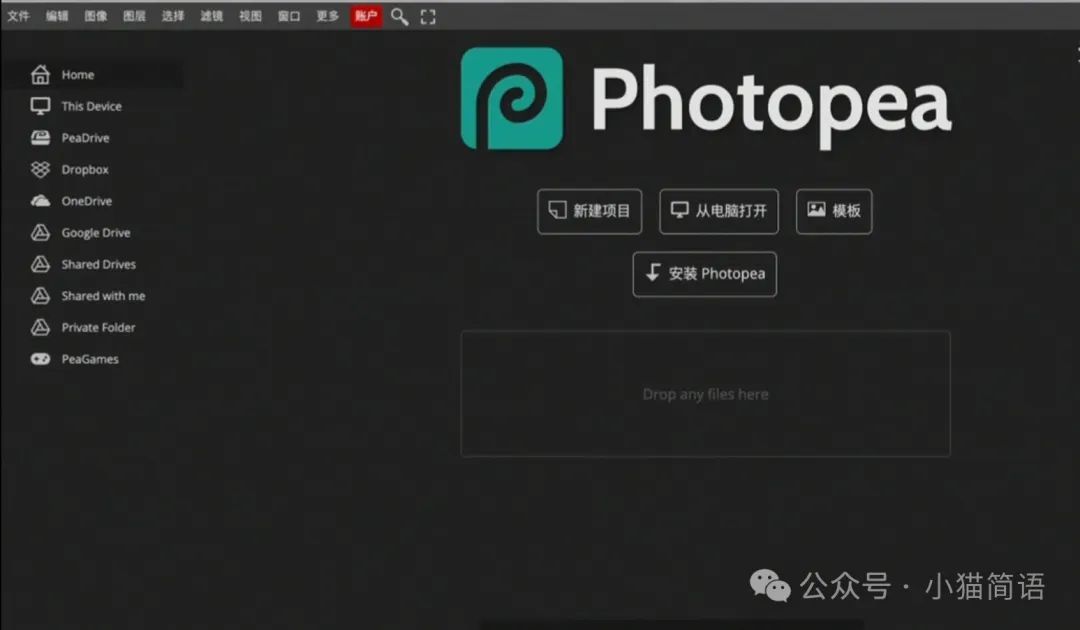Viewport: 1080px width, 630px height.
Task: Open the 编辑 menu
Action: coord(57,16)
